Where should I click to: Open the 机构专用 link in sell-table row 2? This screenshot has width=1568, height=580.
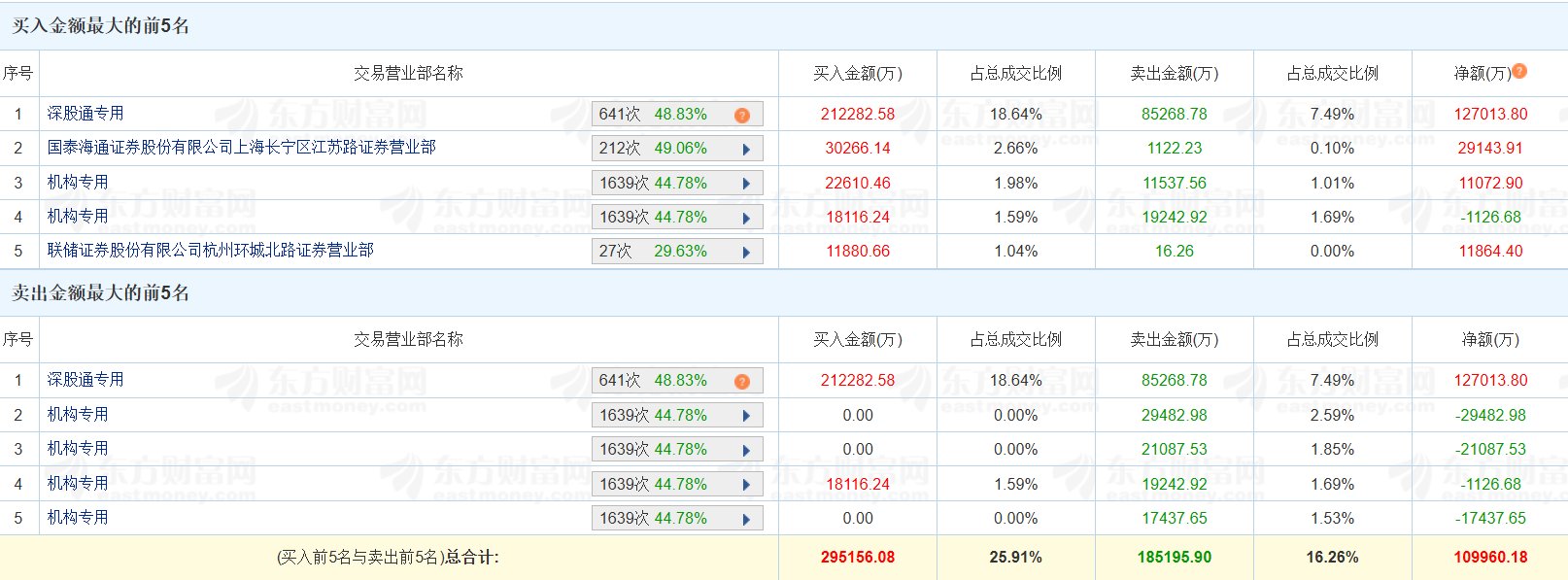(78, 415)
